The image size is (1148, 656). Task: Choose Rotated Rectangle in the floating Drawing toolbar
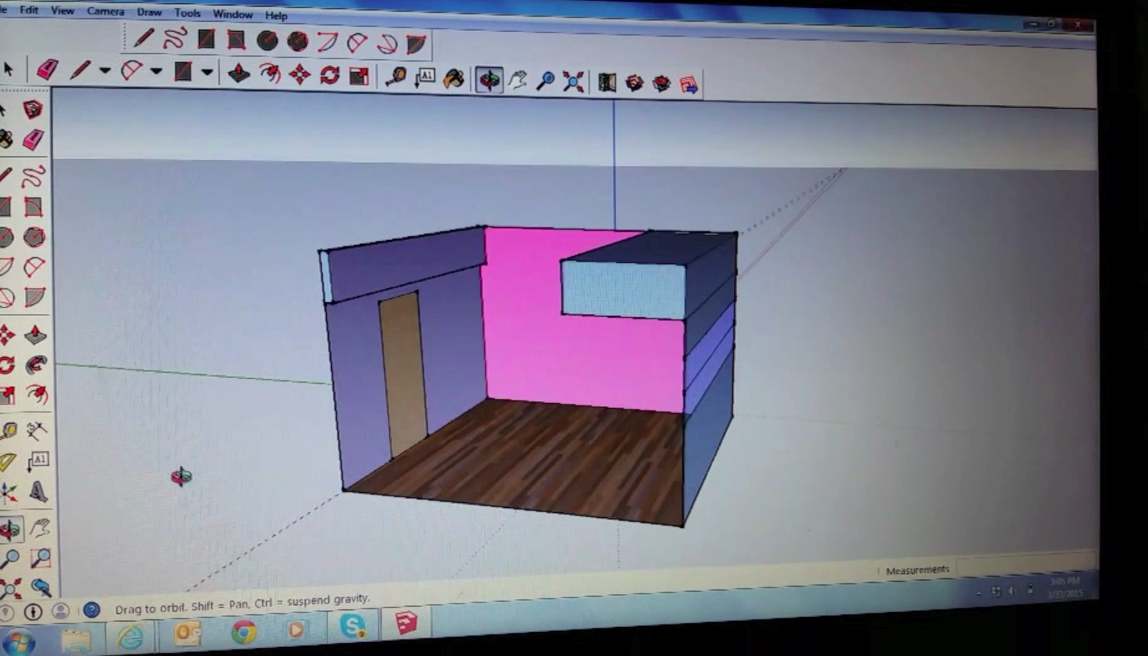point(236,40)
